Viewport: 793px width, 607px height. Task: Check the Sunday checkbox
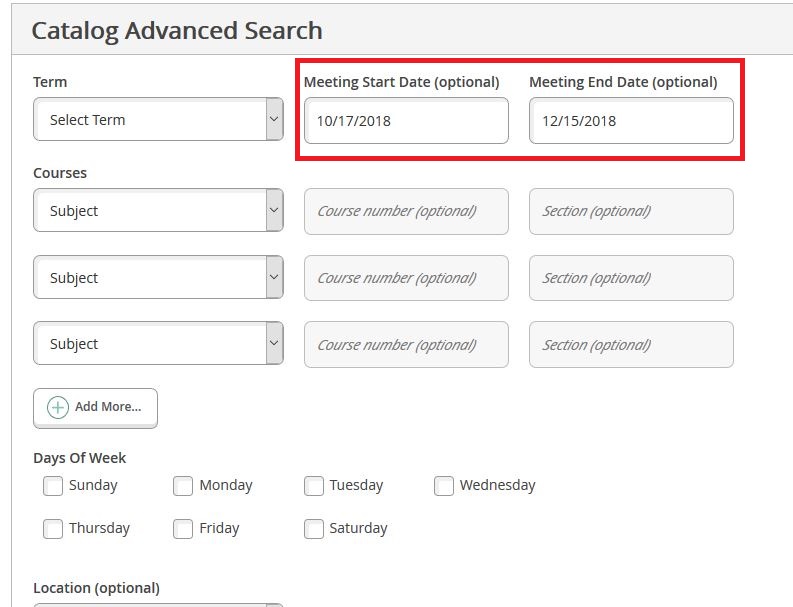coord(53,486)
